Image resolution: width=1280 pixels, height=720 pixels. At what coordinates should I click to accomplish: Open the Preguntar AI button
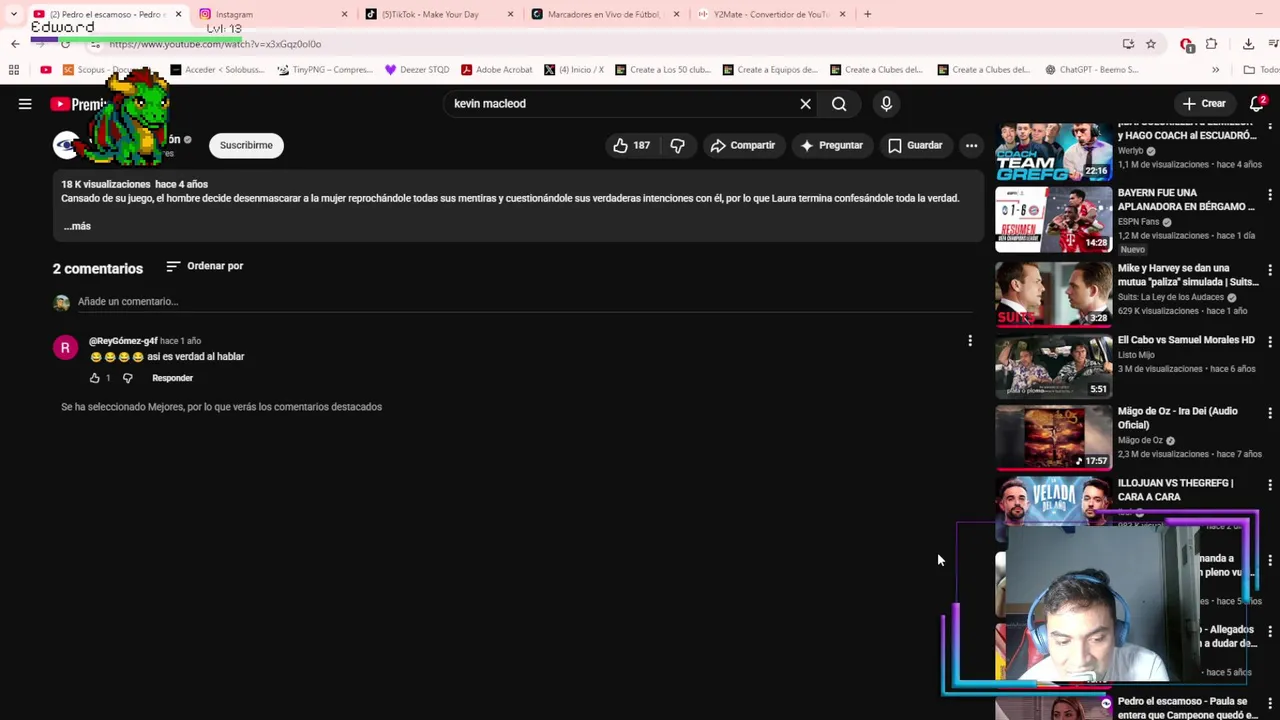(831, 145)
